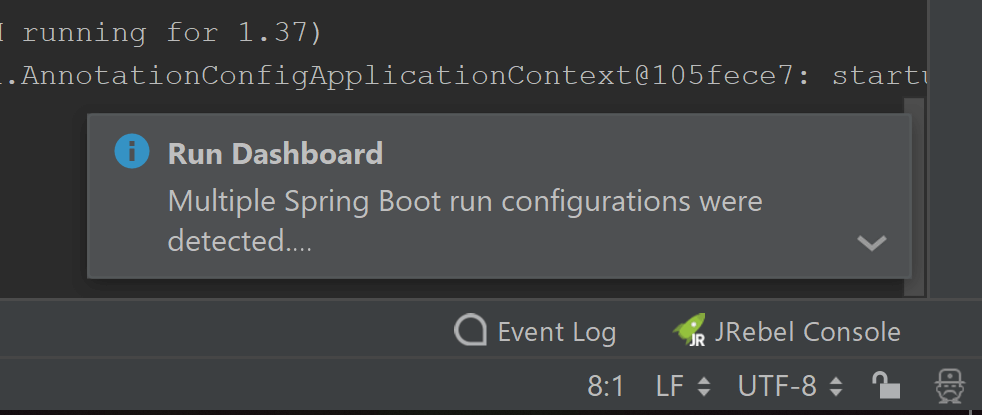The width and height of the screenshot is (982, 415).
Task: Expand the Run Dashboard notification chevron
Action: coord(872,242)
